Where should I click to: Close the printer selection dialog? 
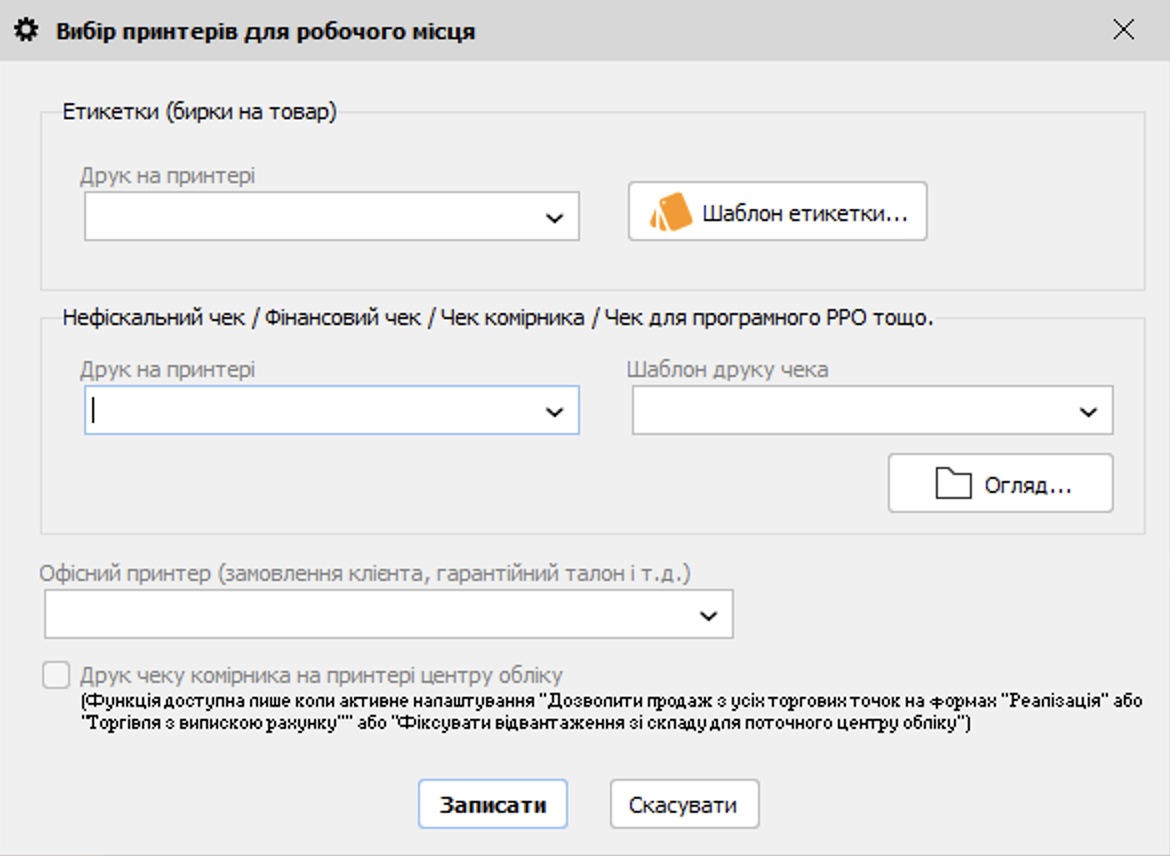(x=1124, y=30)
